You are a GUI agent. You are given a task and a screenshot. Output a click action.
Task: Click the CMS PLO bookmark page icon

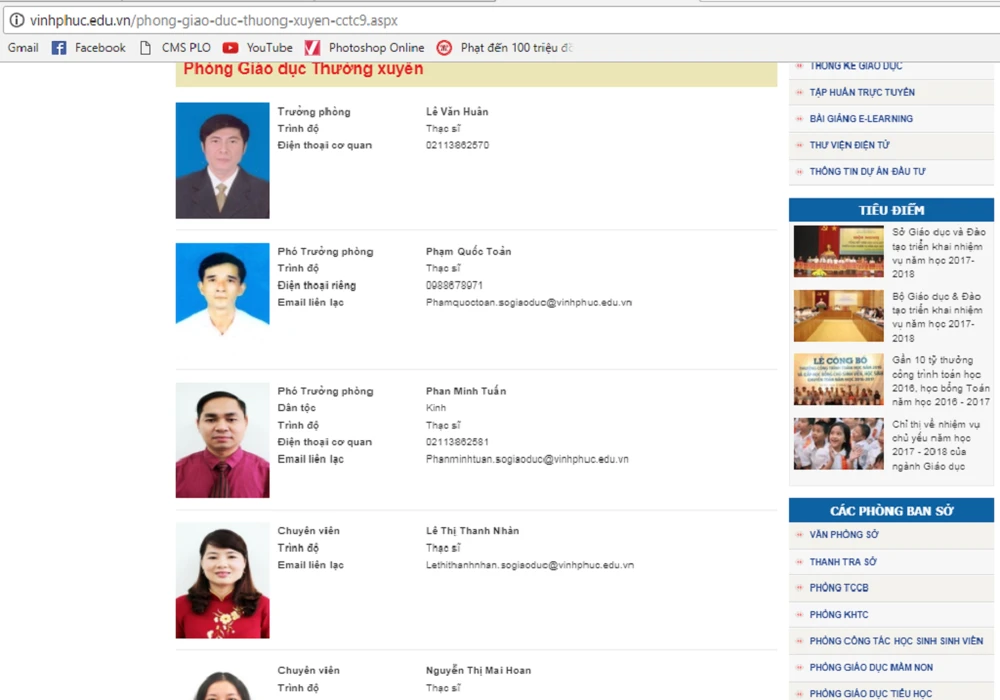coord(146,48)
